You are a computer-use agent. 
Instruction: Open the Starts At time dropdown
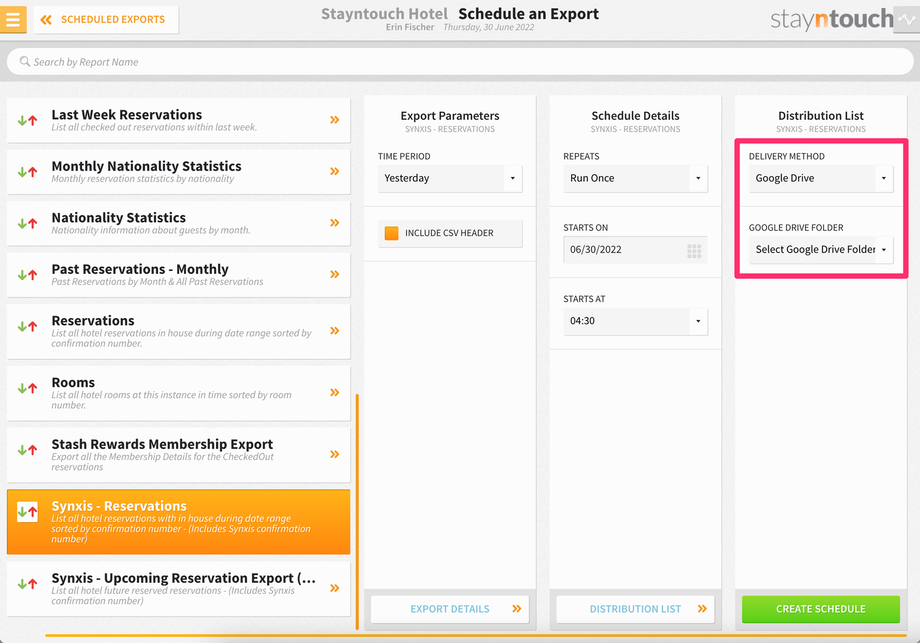coord(635,321)
